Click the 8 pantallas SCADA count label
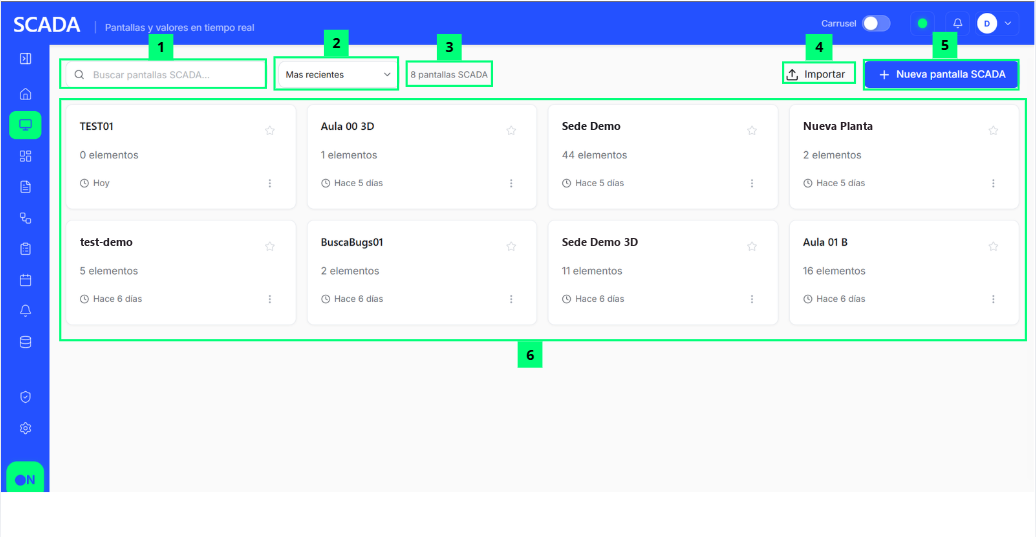This screenshot has width=1036, height=537. (449, 75)
